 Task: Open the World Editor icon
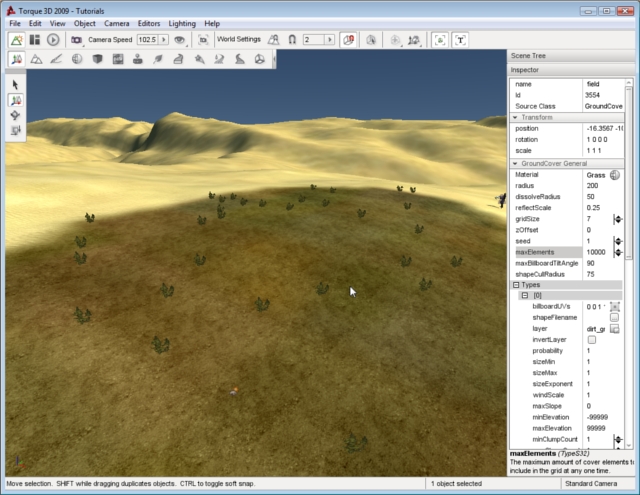(17, 40)
